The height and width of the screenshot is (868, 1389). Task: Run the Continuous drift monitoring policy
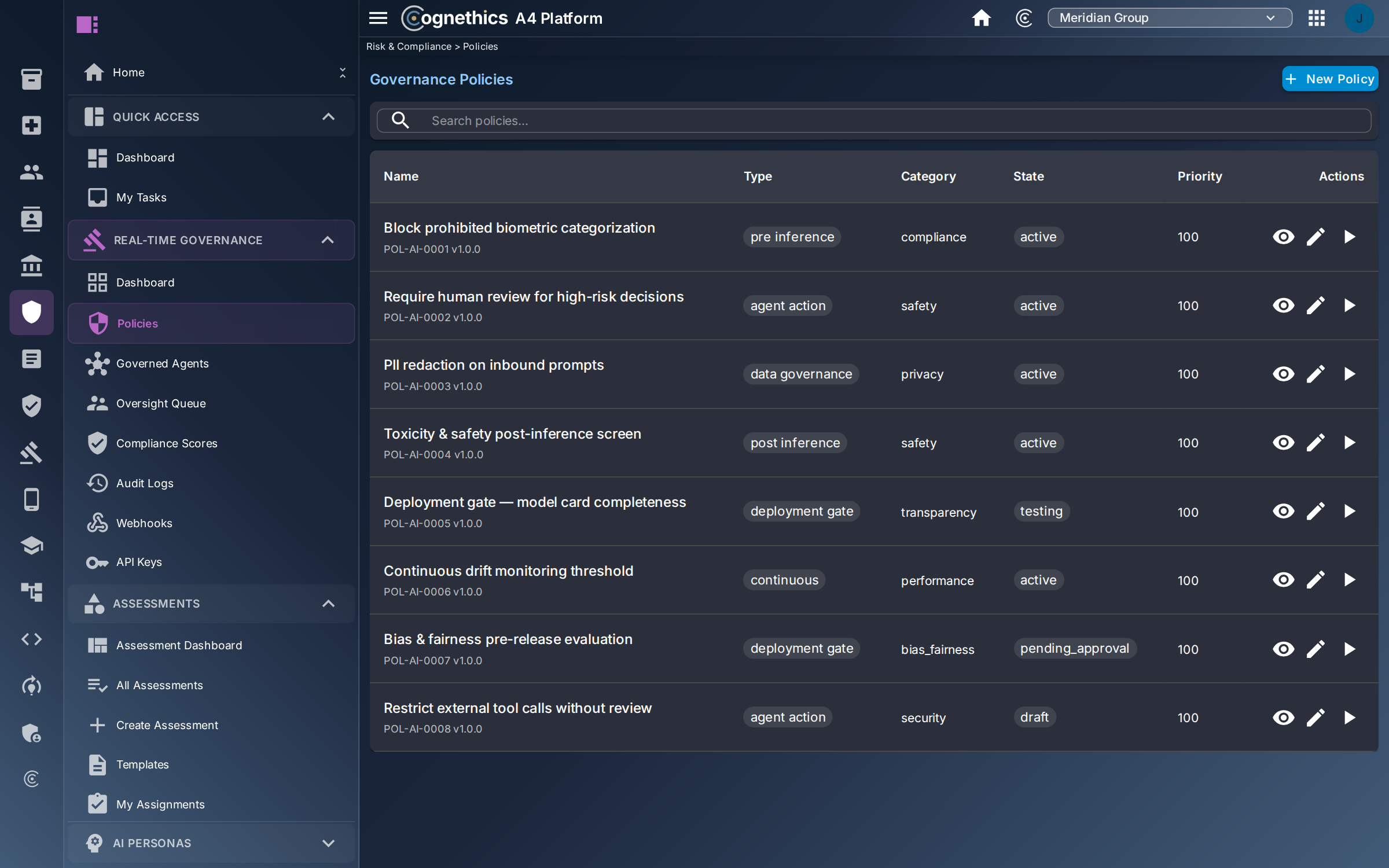tap(1349, 580)
